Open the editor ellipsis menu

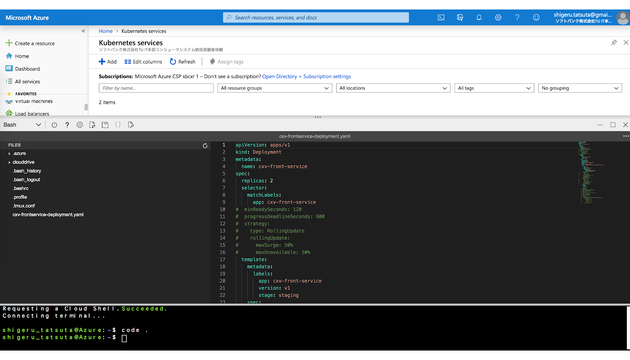coord(626,136)
